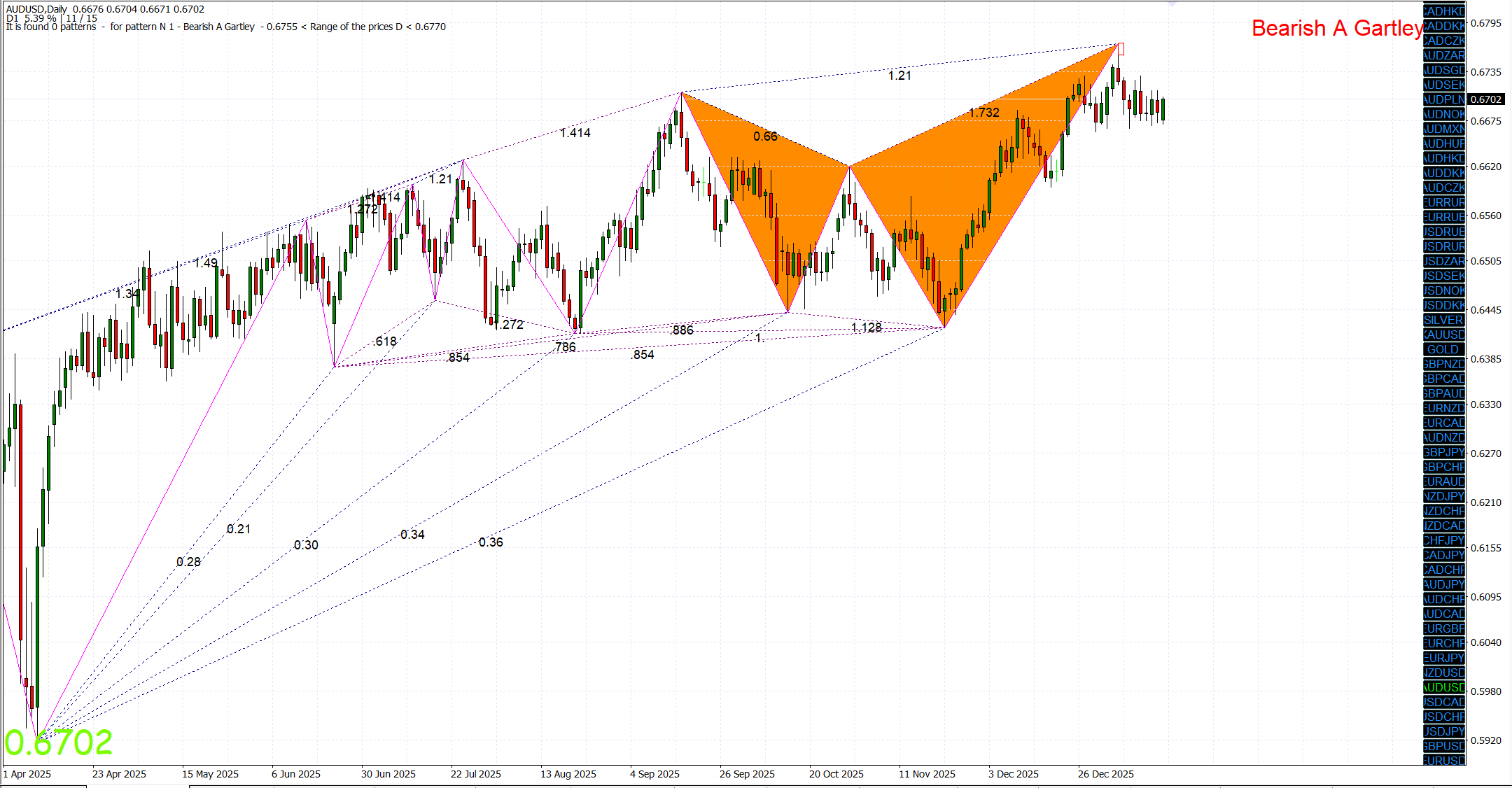Select the XAUUSD symbol button

pos(1444,335)
